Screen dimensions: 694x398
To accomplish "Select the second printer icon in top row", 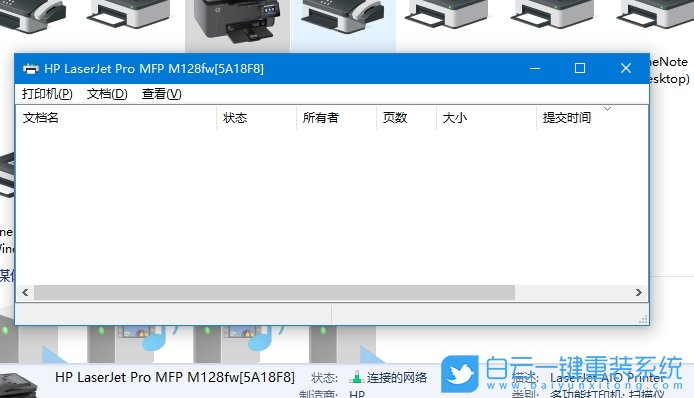I will (x=128, y=14).
